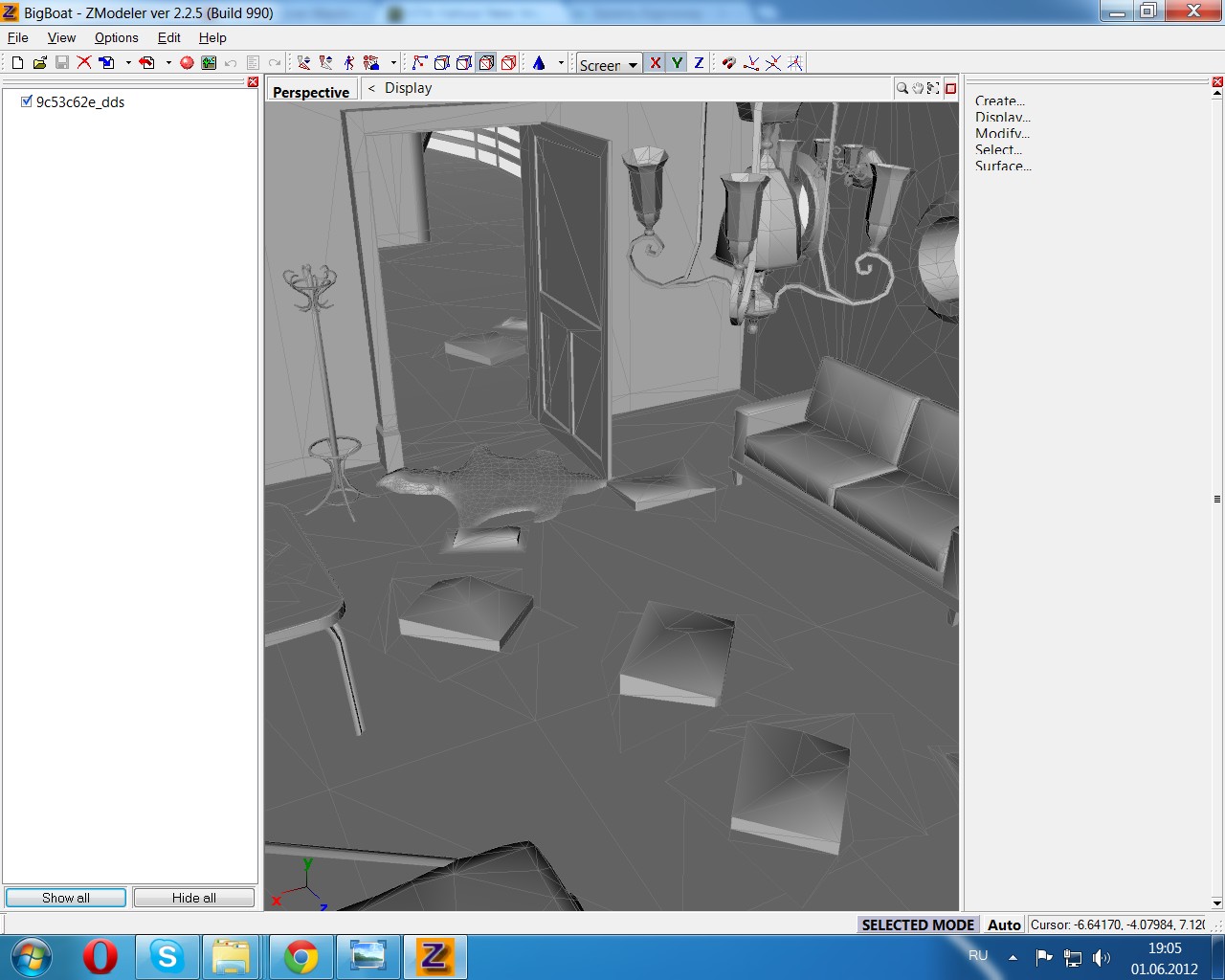Viewport: 1225px width, 980px height.
Task: Open the Options menu
Action: pyautogui.click(x=116, y=37)
